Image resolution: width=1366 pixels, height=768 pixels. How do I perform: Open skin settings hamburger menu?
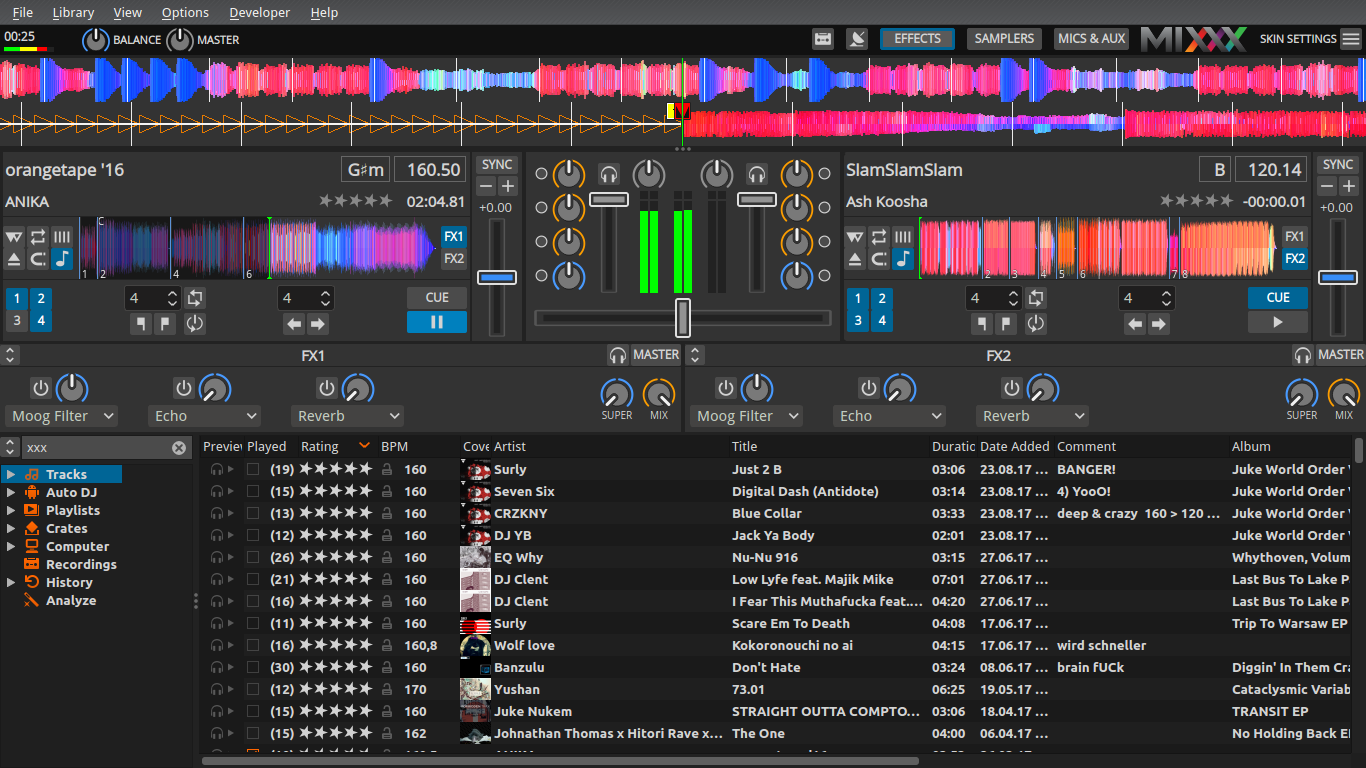(1351, 39)
